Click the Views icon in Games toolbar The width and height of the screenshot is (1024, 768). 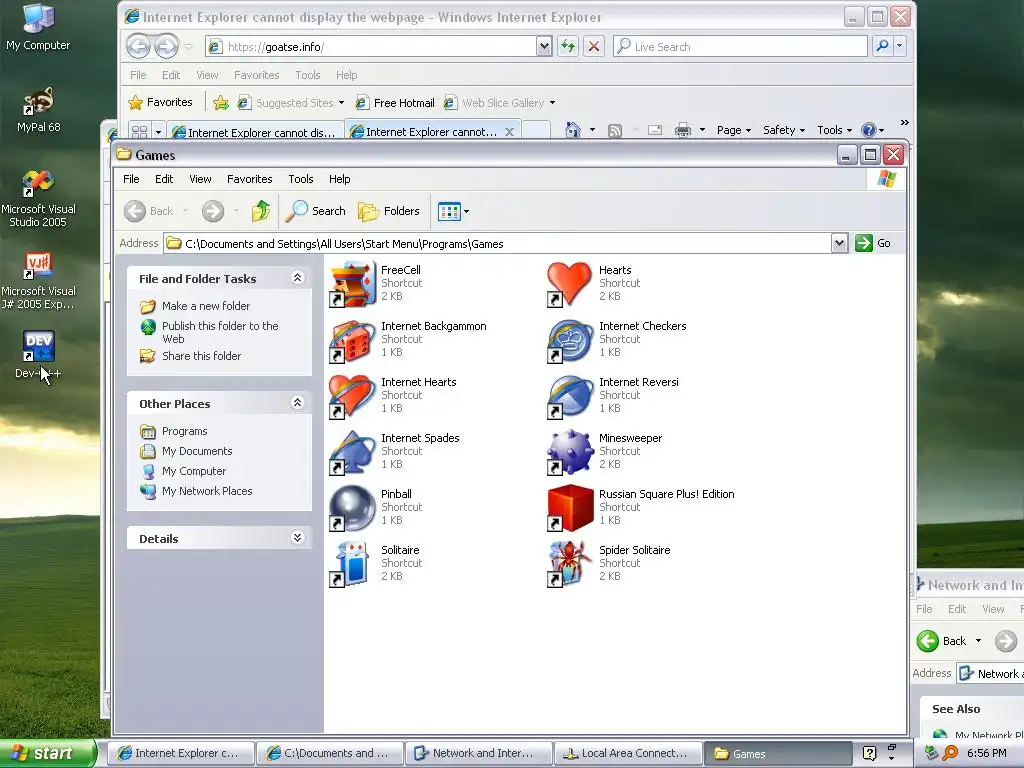449,211
